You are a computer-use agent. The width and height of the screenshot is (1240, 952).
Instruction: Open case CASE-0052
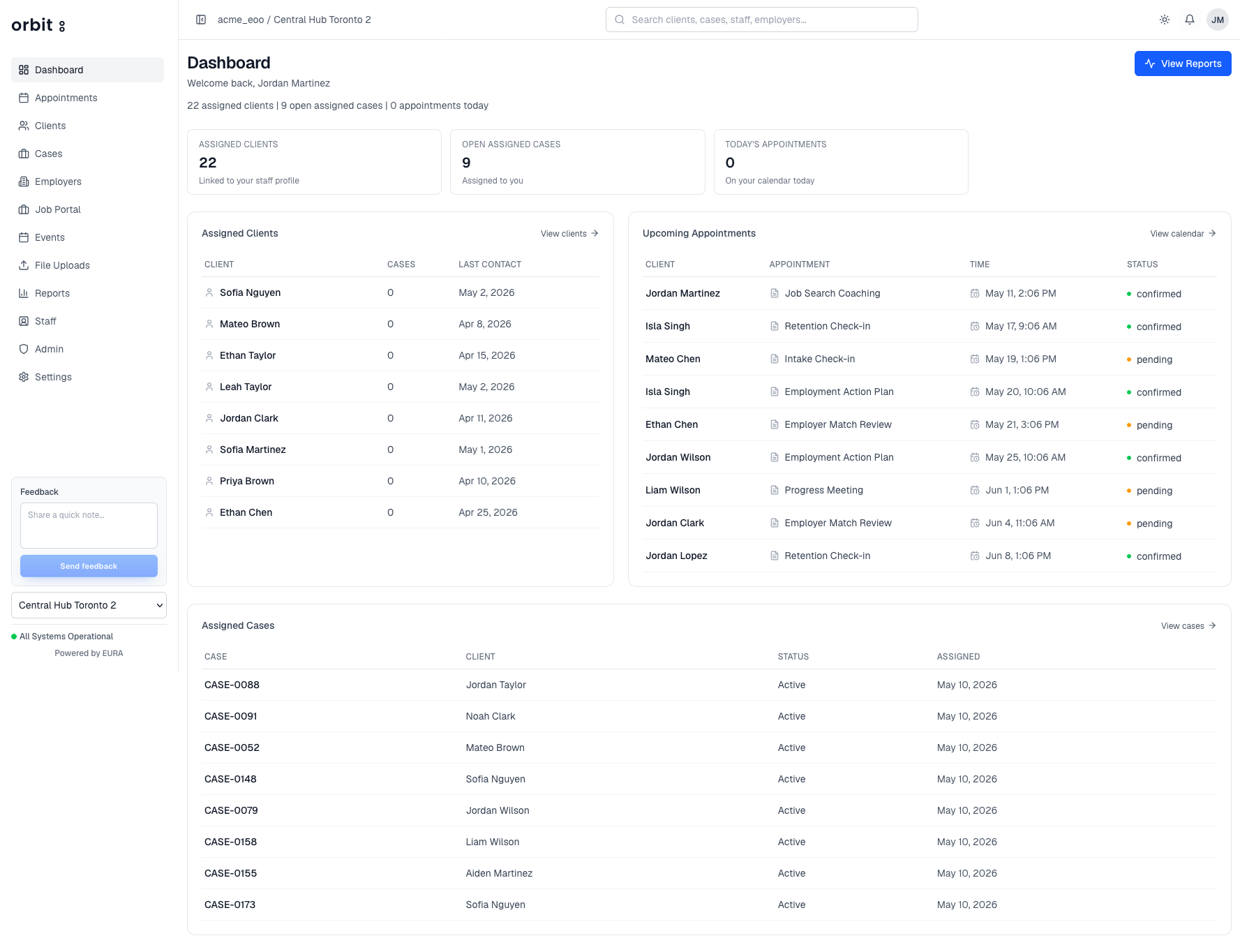[x=232, y=748]
